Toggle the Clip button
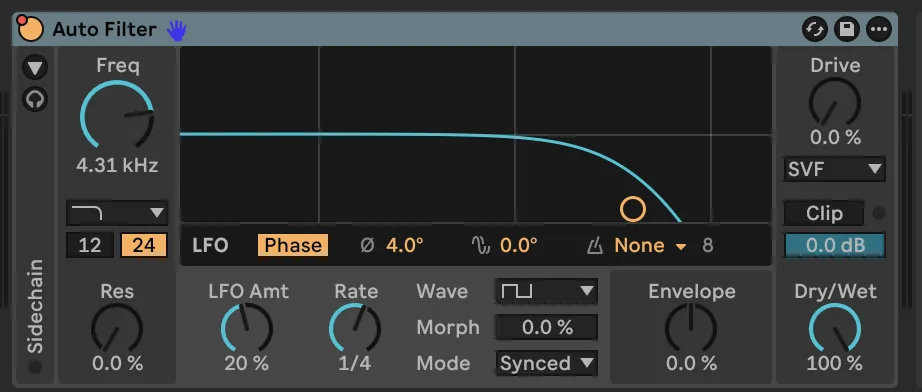Image resolution: width=922 pixels, height=392 pixels. point(824,213)
